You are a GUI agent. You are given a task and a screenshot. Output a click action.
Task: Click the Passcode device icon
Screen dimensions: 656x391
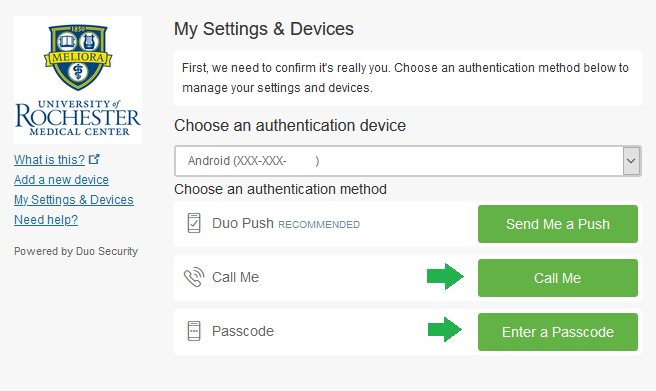coord(194,331)
